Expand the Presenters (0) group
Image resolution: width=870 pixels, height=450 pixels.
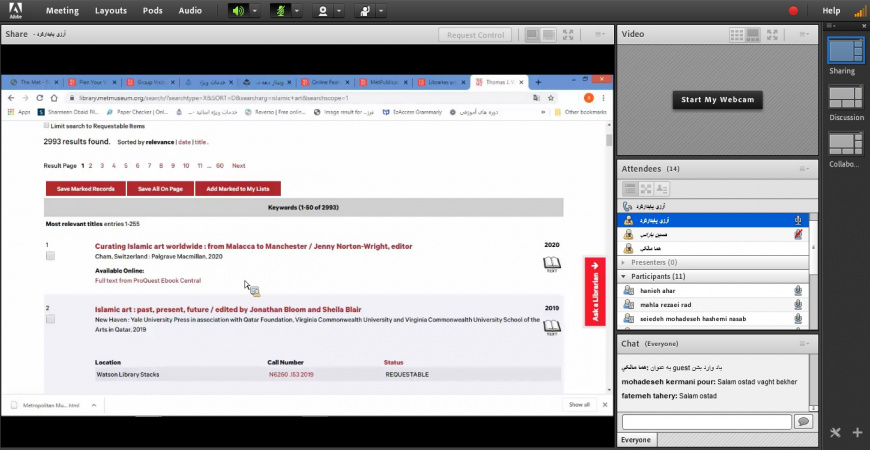coord(626,262)
